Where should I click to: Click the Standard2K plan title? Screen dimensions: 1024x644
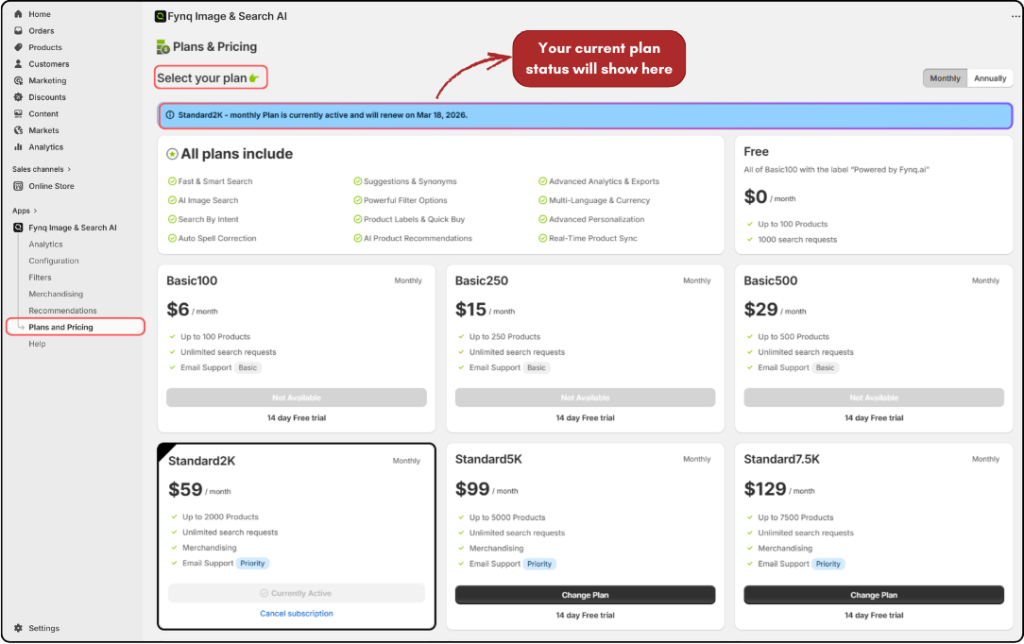202,461
